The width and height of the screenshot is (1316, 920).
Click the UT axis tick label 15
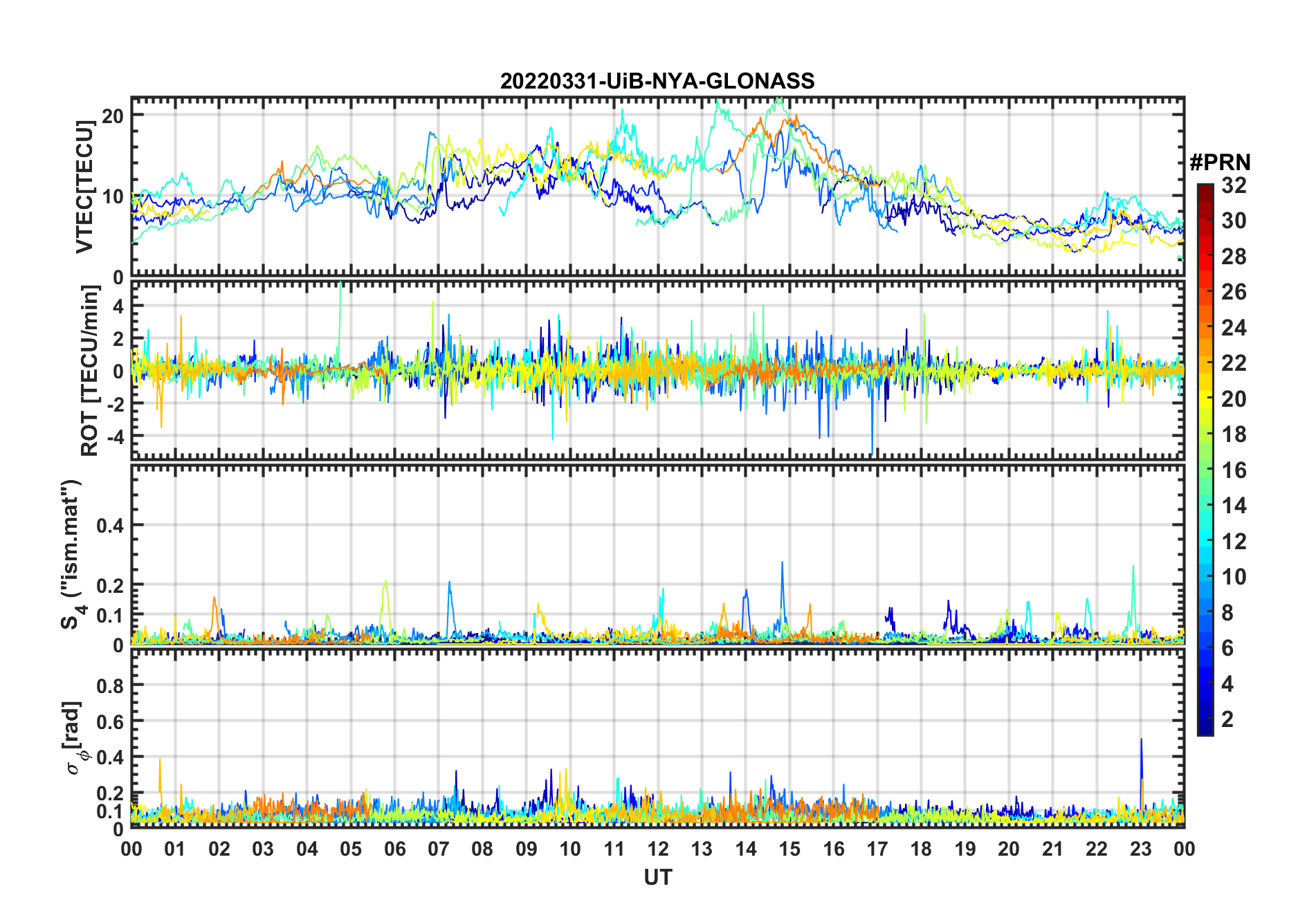789,849
